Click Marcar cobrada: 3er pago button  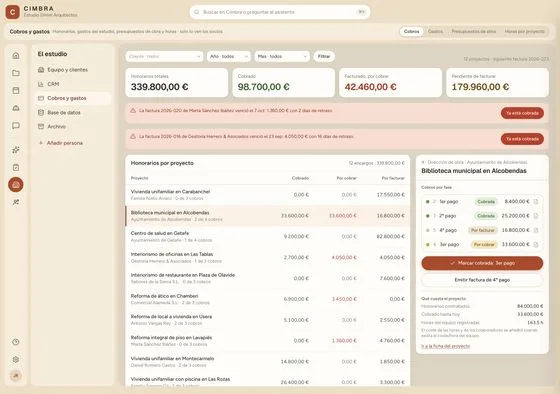coord(482,263)
